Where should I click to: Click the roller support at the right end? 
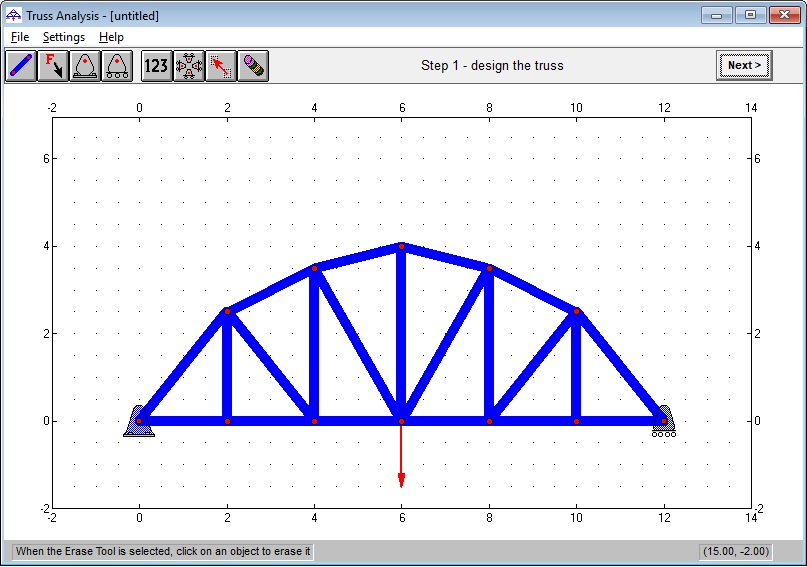664,421
